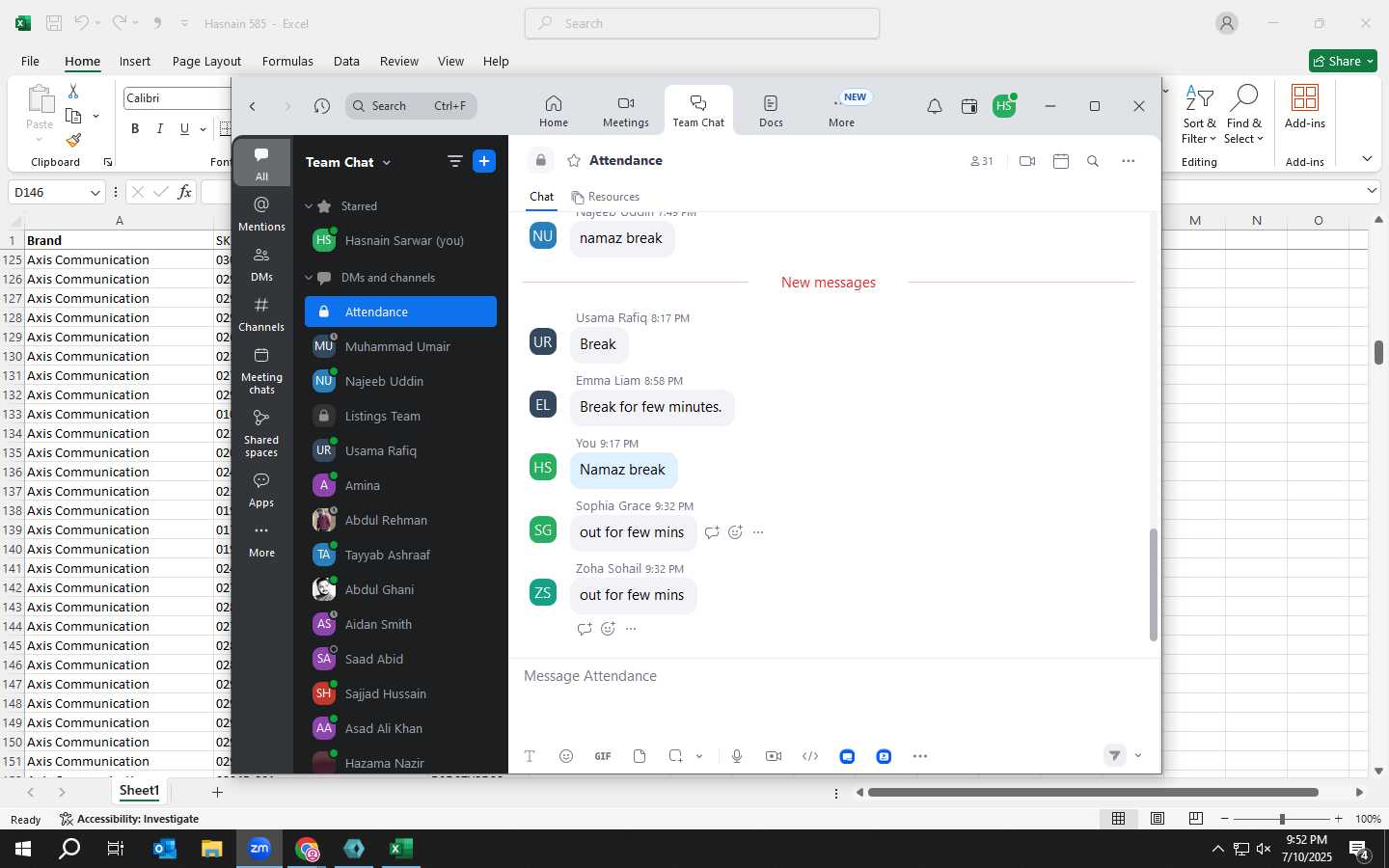Collapse the Starred section
Viewport: 1389px width, 868px height.
(309, 206)
